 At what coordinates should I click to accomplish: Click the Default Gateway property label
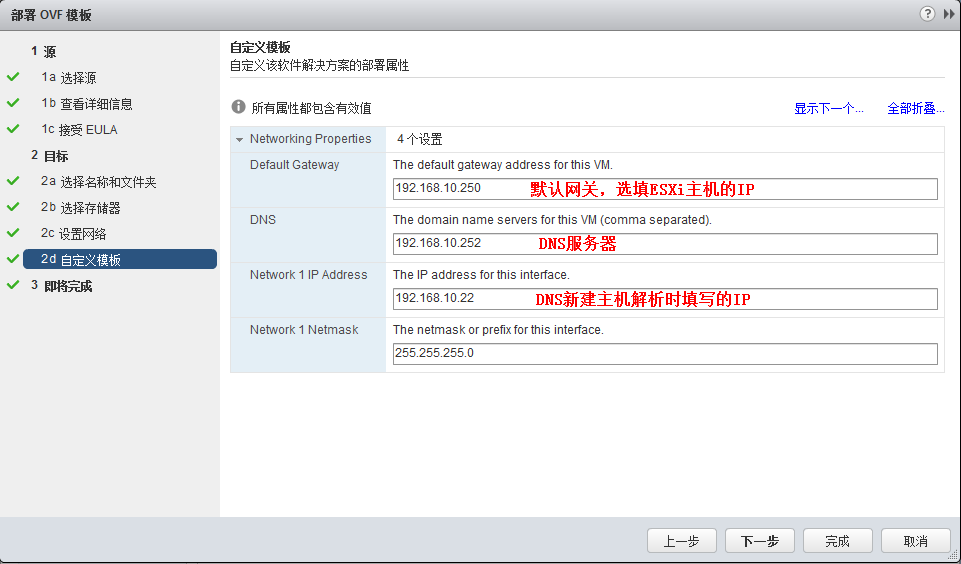click(x=294, y=165)
